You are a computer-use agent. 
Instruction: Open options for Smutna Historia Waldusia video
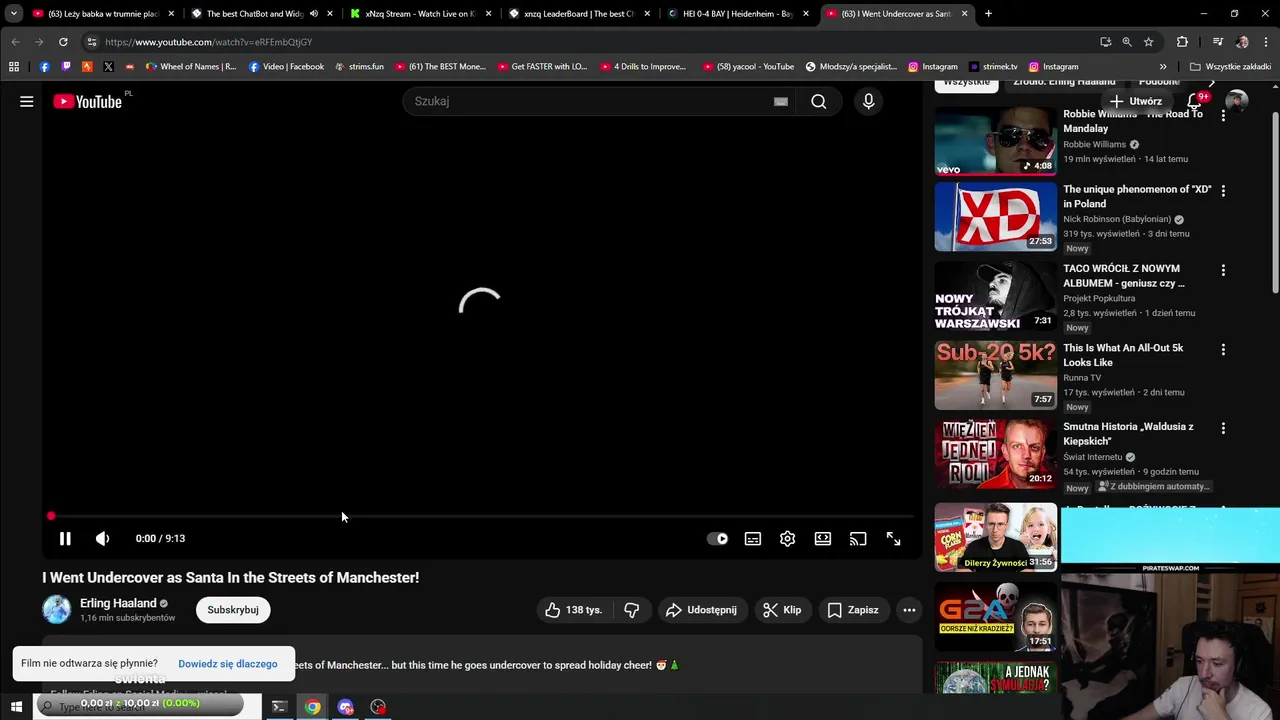coord(1223,428)
